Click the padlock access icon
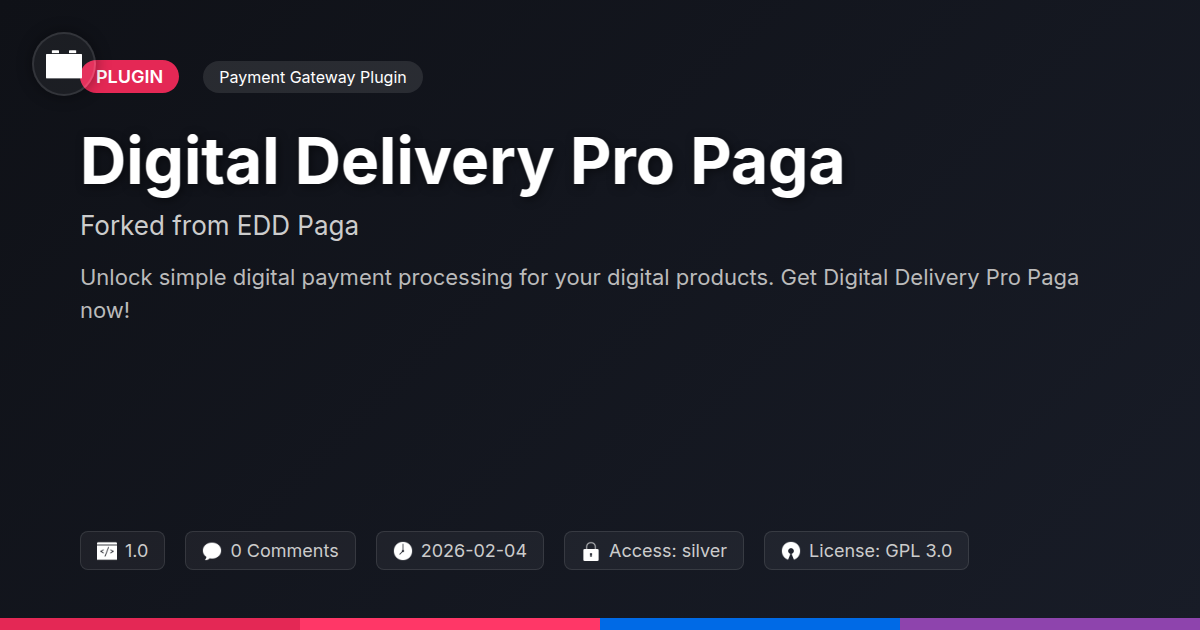 591,551
